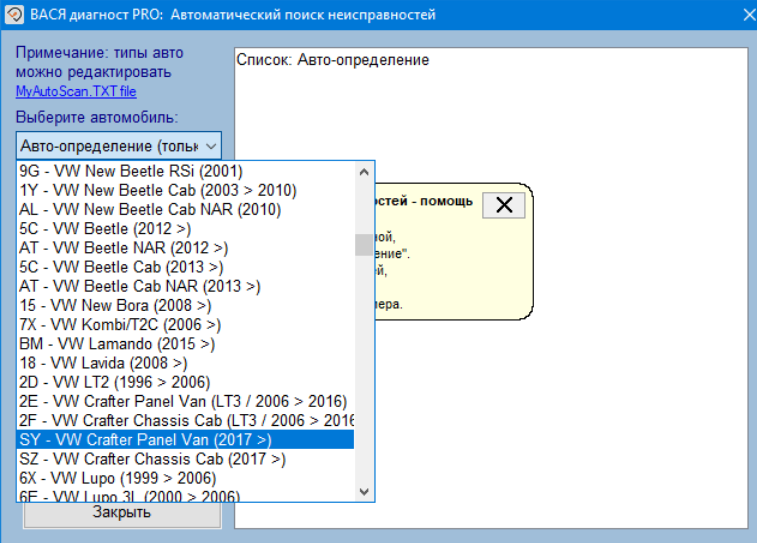Click the dropdown list scrollbar thumb

tap(364, 245)
